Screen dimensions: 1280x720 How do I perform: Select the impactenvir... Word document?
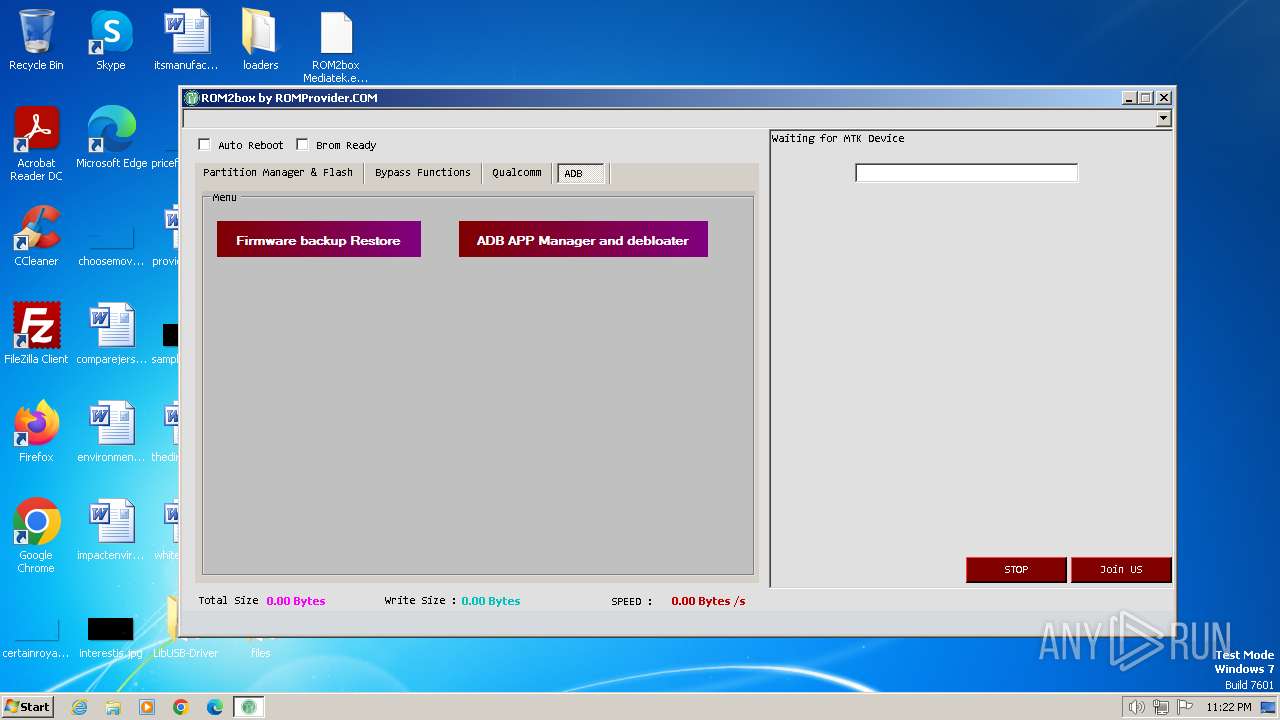click(x=111, y=529)
